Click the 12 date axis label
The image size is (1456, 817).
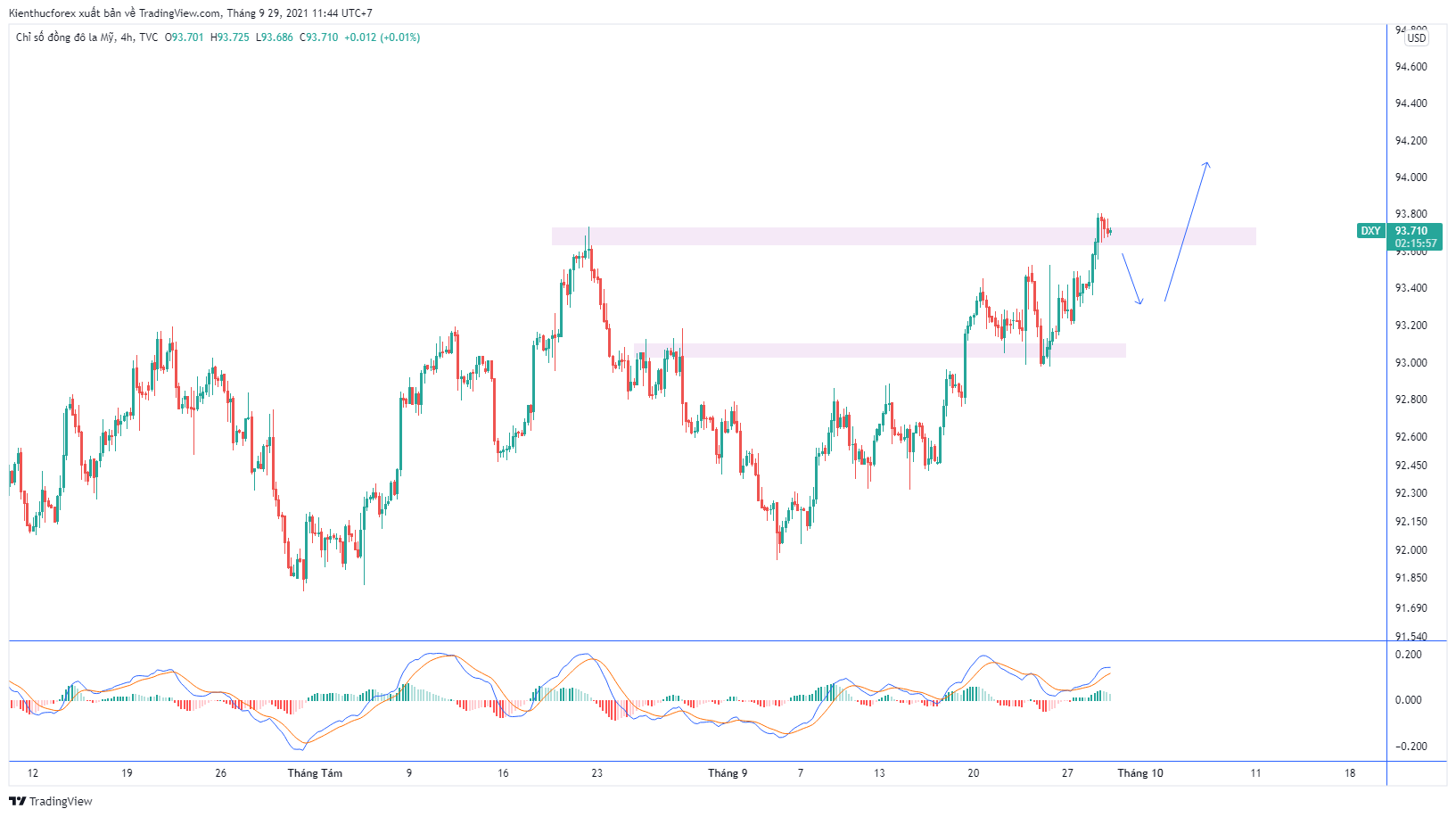[33, 773]
